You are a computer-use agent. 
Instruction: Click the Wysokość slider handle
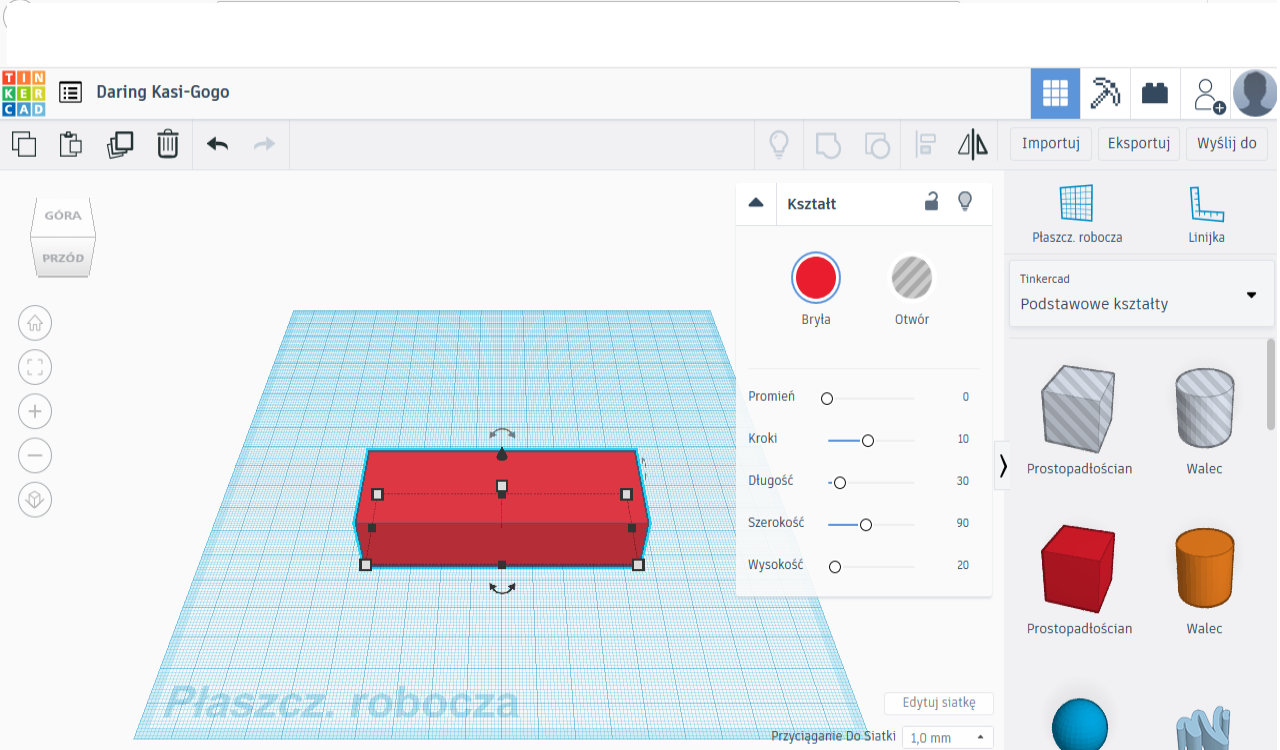click(835, 567)
